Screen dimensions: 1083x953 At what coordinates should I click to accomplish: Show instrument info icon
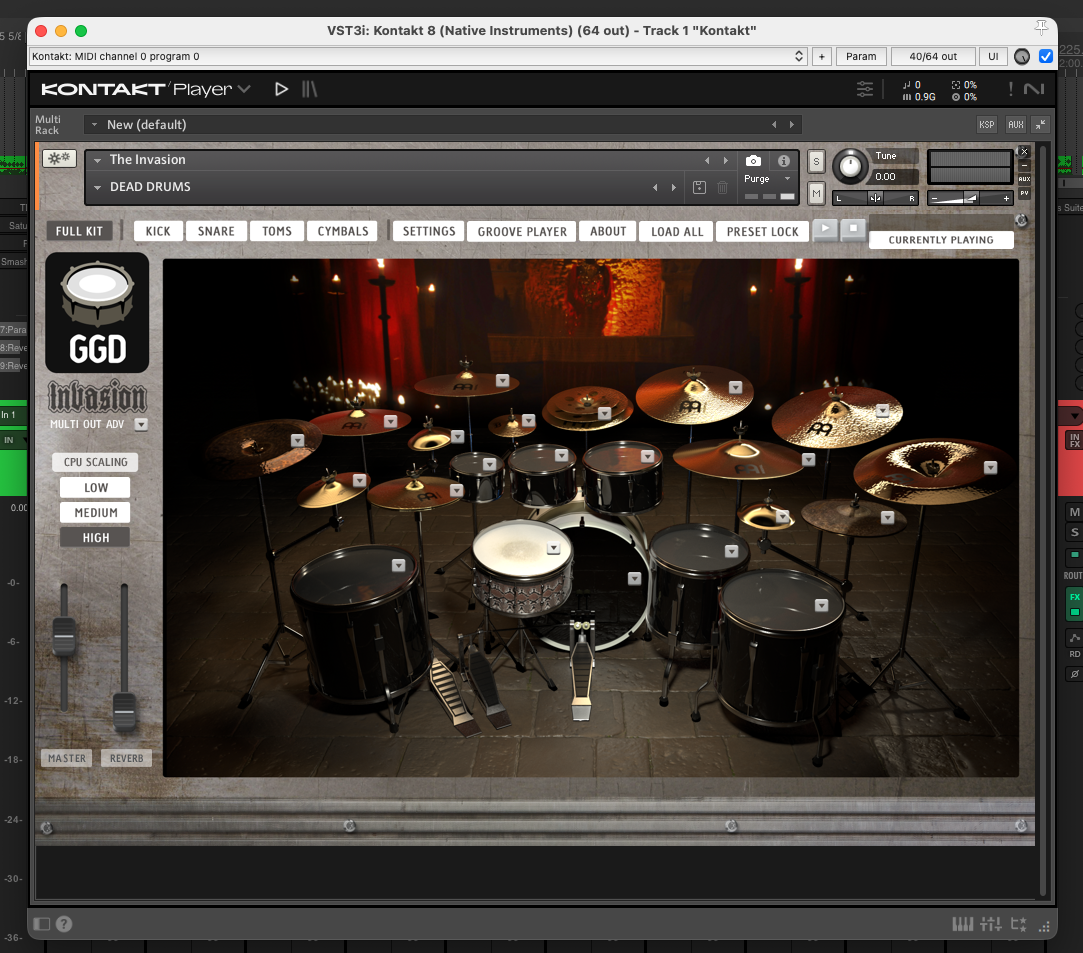point(783,161)
